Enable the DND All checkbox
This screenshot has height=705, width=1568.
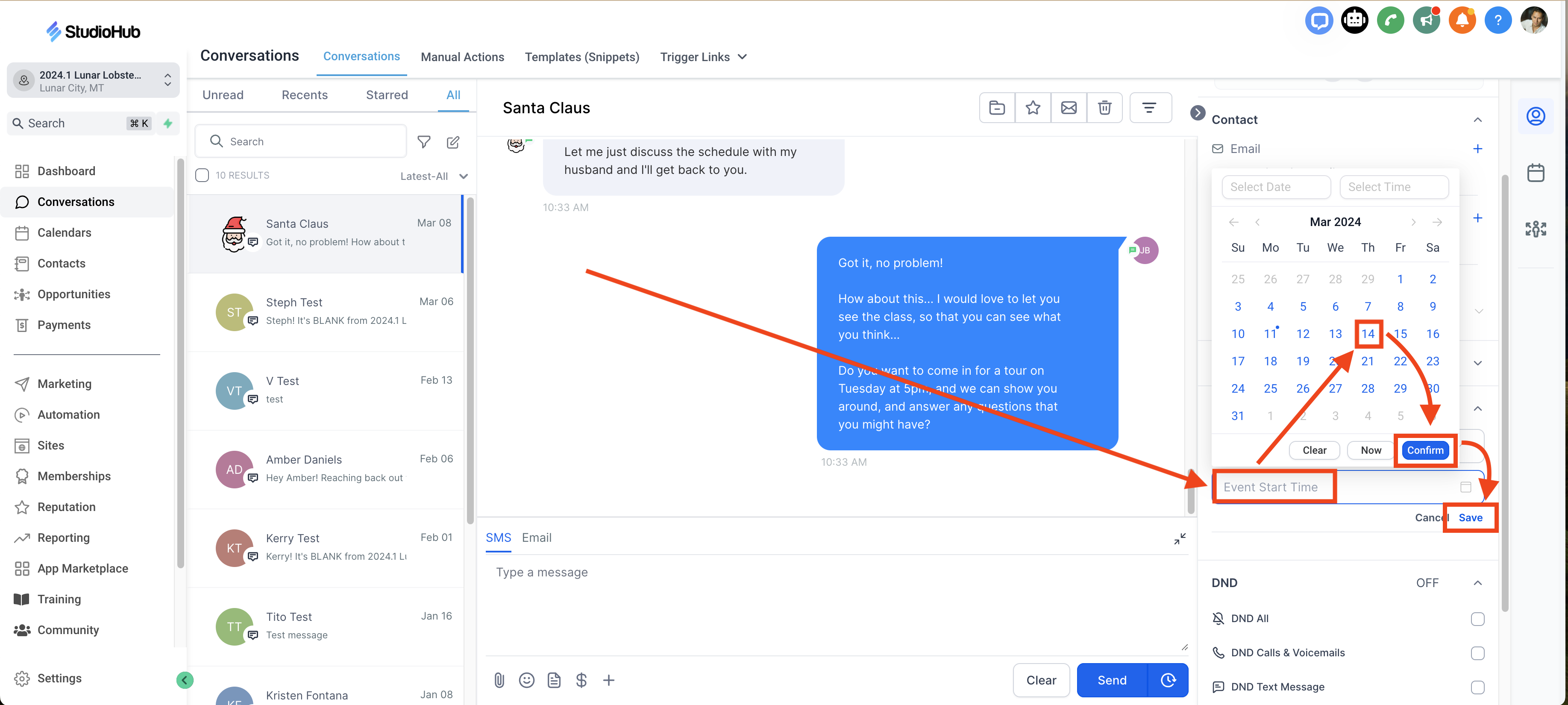[1477, 619]
